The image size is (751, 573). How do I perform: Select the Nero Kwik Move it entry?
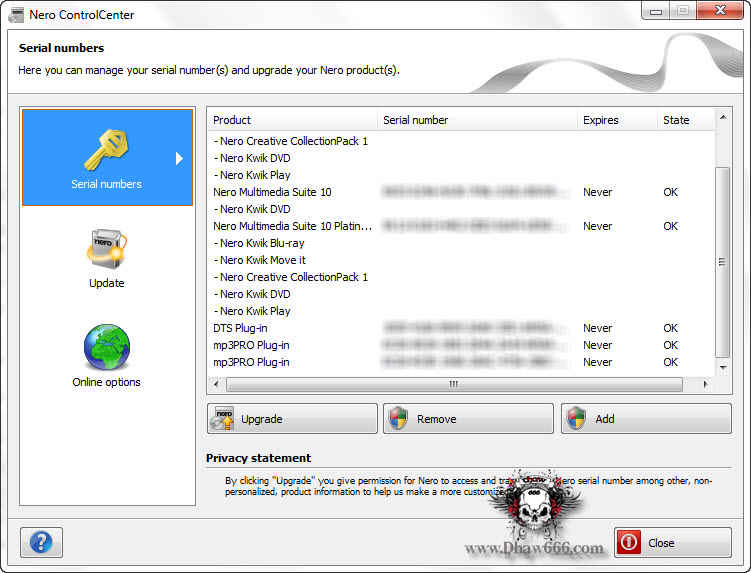260,260
